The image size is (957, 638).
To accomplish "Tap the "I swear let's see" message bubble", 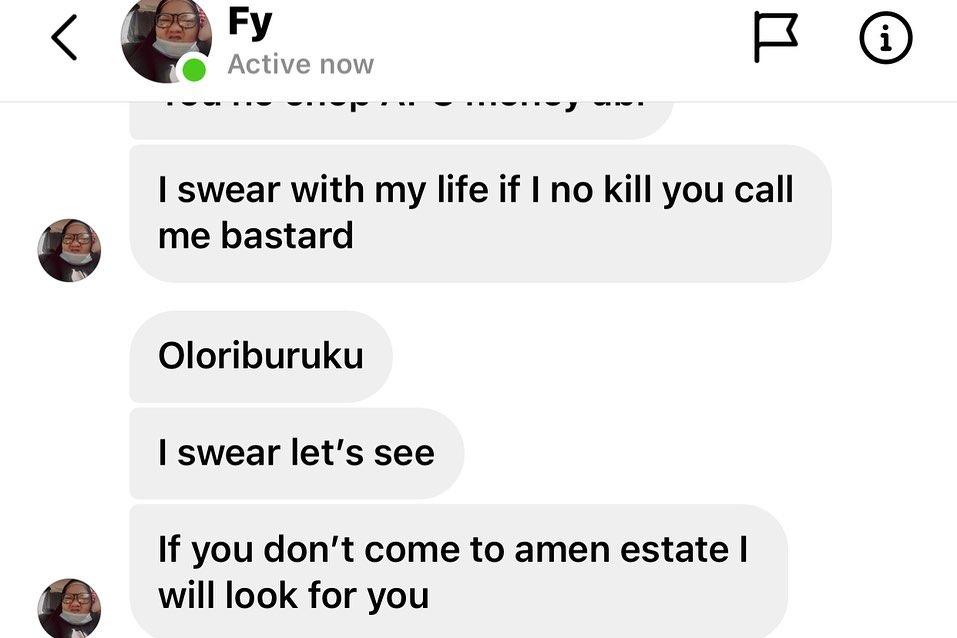I will coord(297,454).
